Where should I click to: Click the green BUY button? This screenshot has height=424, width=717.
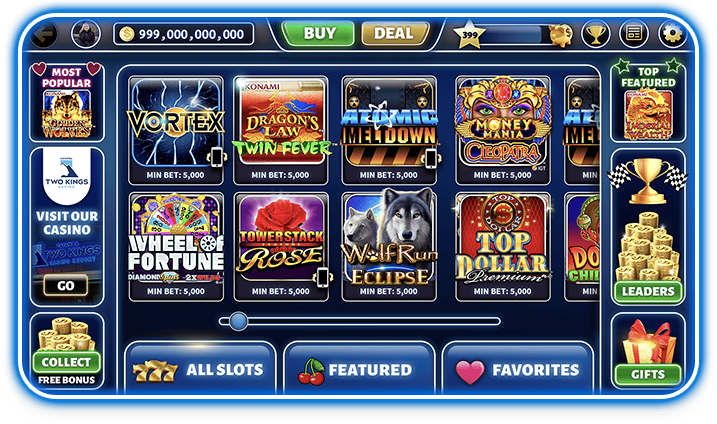click(x=318, y=33)
